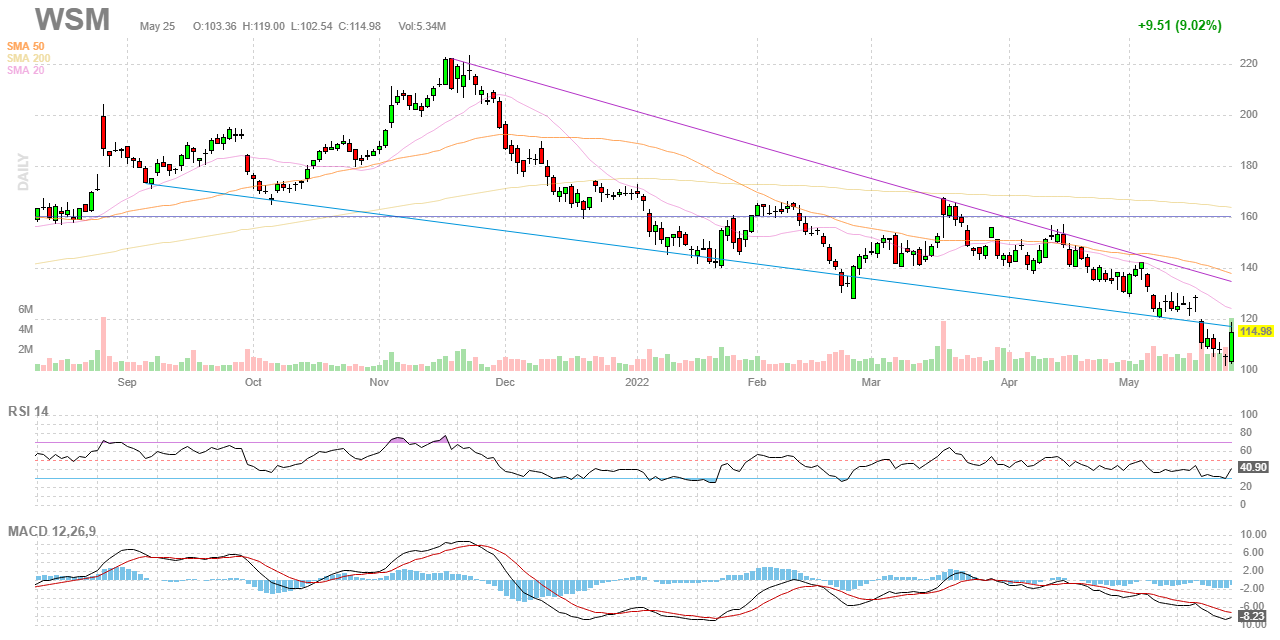Viewport: 1280px width, 640px height.
Task: Click the 220 price axis label
Action: 1248,63
